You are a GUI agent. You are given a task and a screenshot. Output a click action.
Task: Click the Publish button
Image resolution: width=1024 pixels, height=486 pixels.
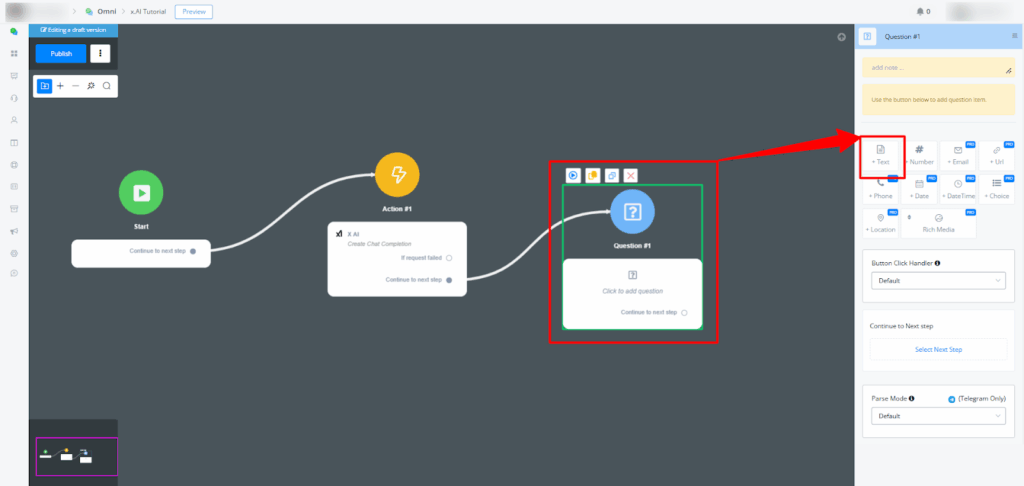pos(61,53)
